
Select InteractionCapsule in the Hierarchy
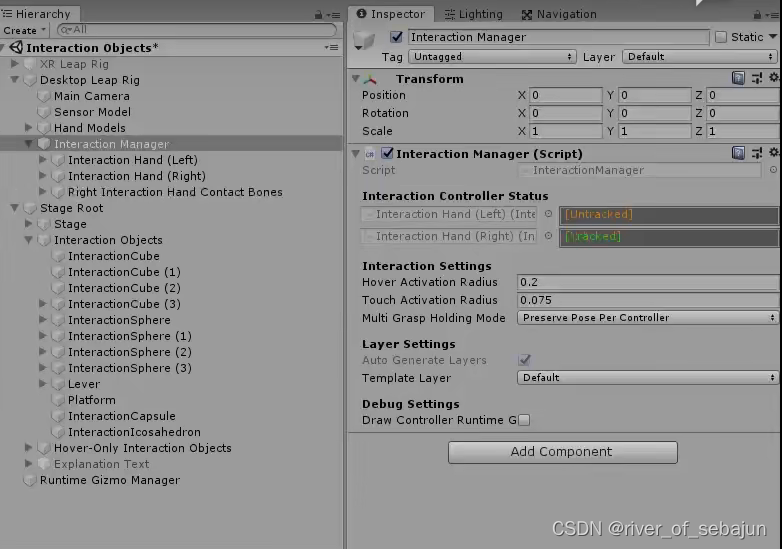[122, 416]
